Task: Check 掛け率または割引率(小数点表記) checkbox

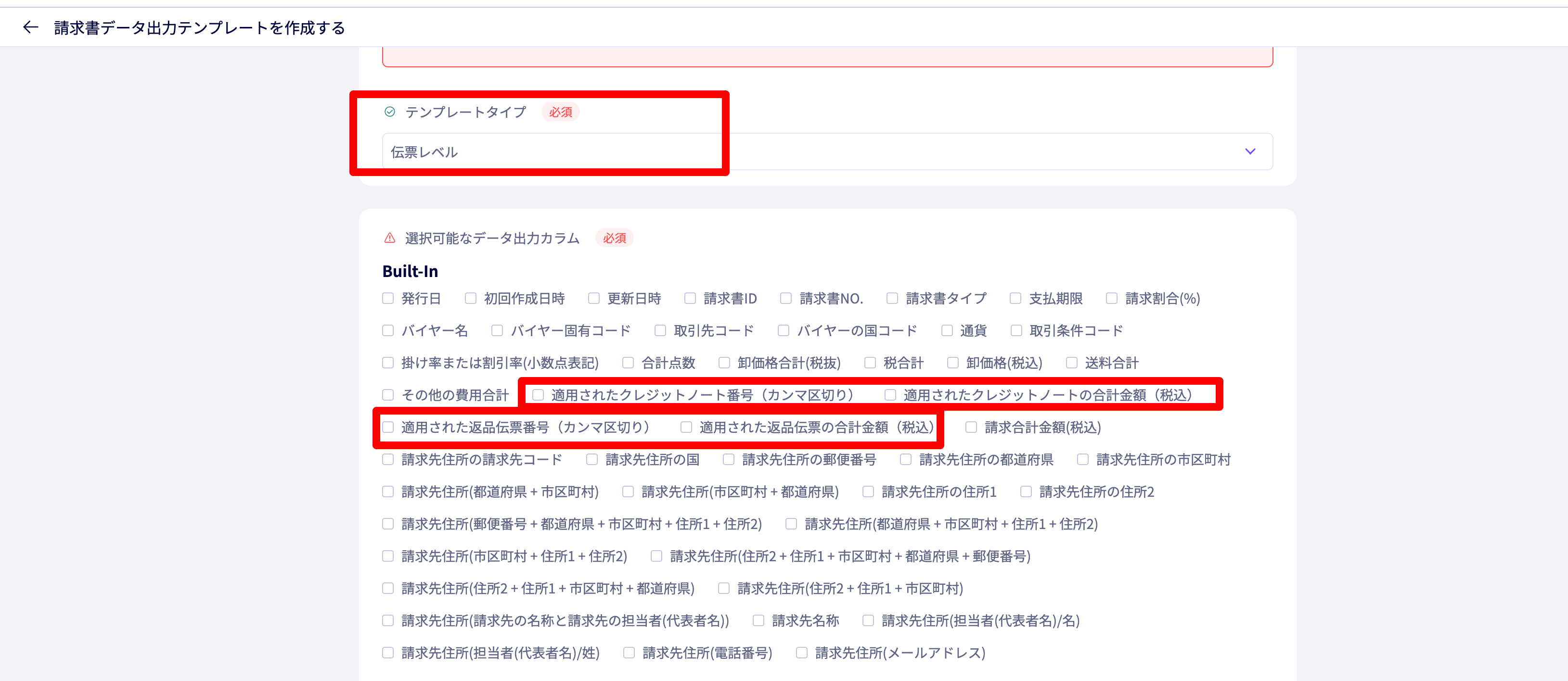Action: (x=388, y=363)
